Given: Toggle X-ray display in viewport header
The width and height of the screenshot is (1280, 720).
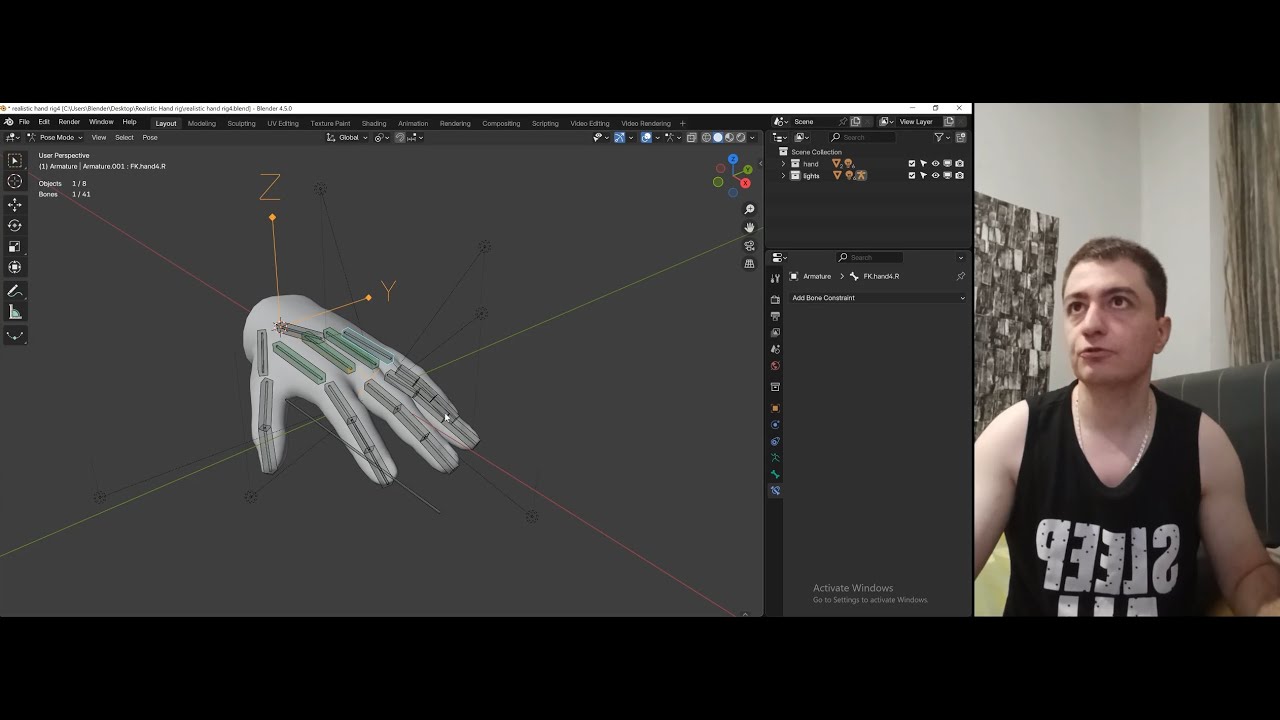Looking at the screenshot, I should coord(691,137).
